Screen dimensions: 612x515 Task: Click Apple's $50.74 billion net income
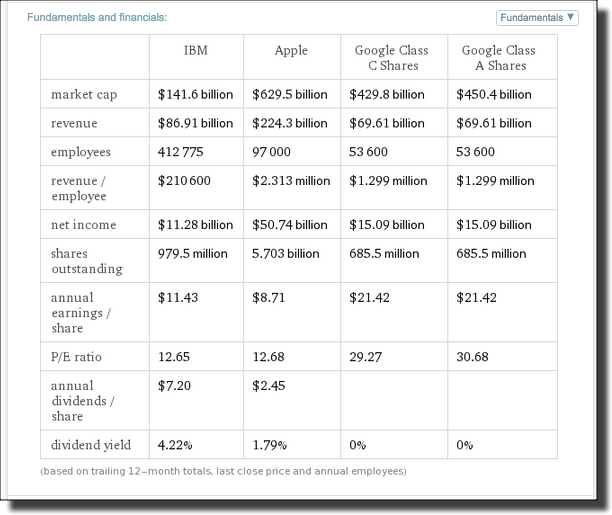click(x=290, y=225)
